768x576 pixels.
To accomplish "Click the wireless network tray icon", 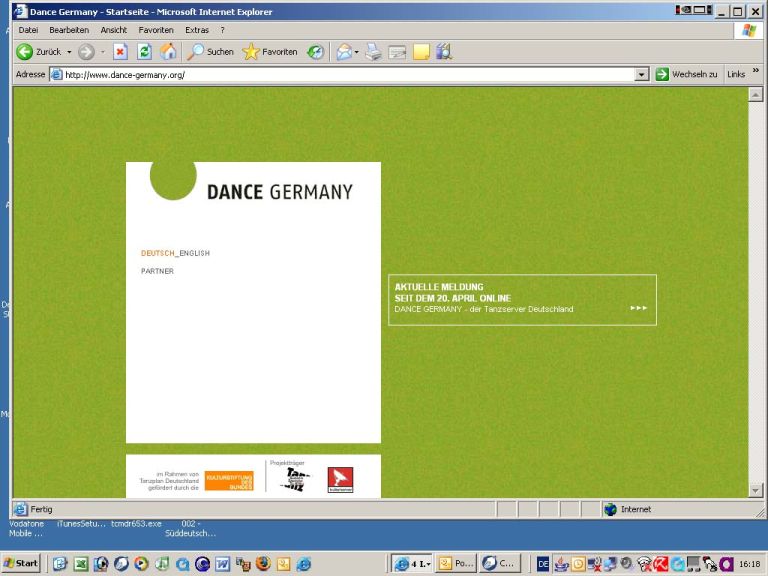I will [x=645, y=564].
